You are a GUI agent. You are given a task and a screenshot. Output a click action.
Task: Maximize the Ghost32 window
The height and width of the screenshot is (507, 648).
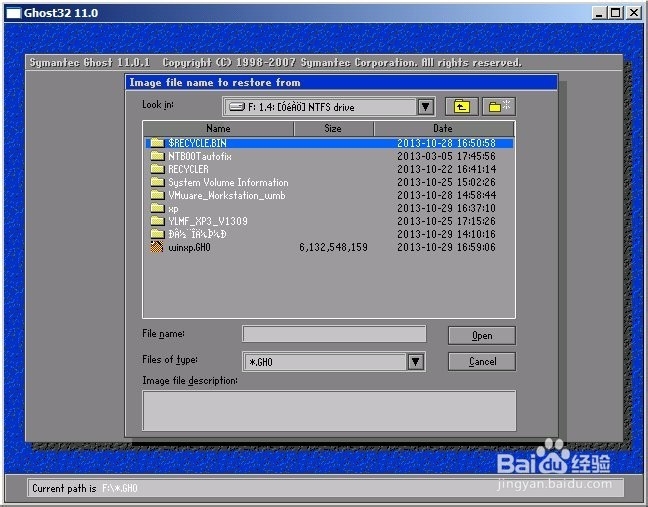615,13
